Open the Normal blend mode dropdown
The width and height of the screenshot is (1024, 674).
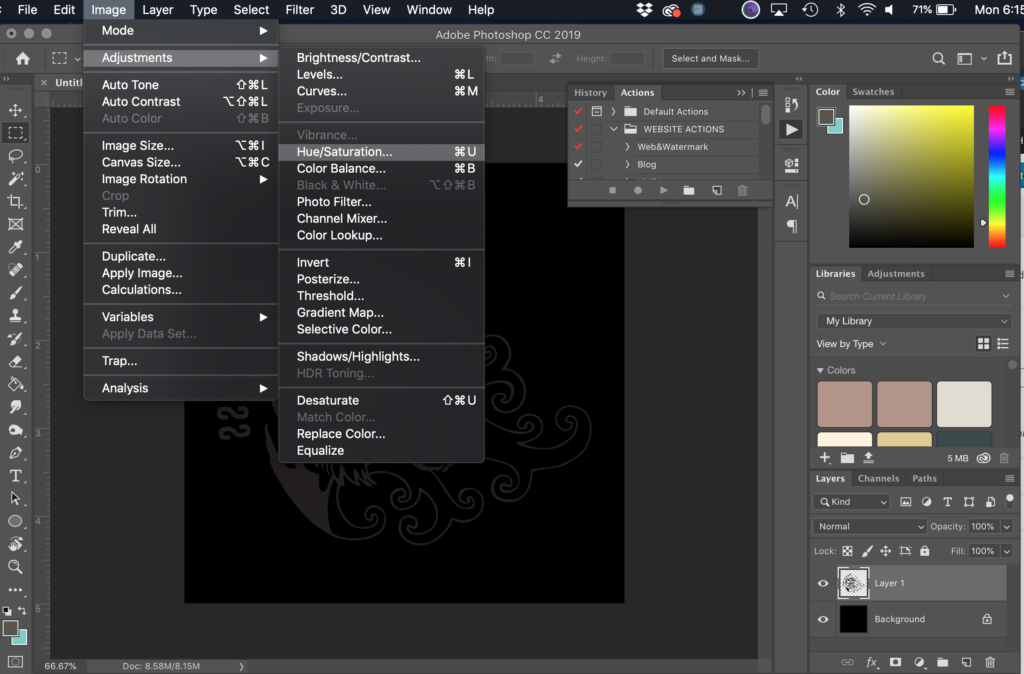(x=870, y=526)
